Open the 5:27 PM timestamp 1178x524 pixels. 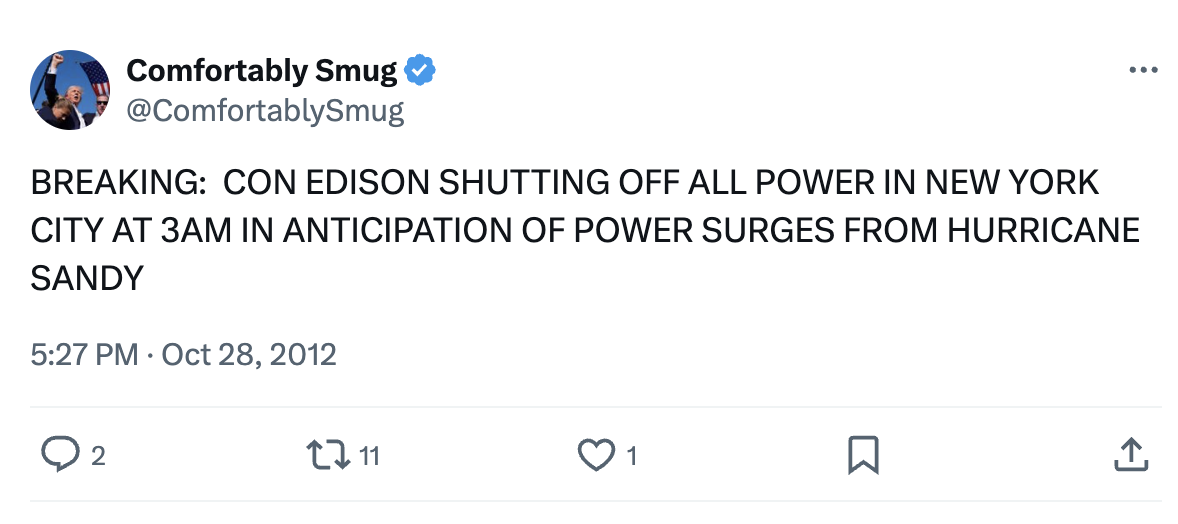pyautogui.click(x=85, y=354)
